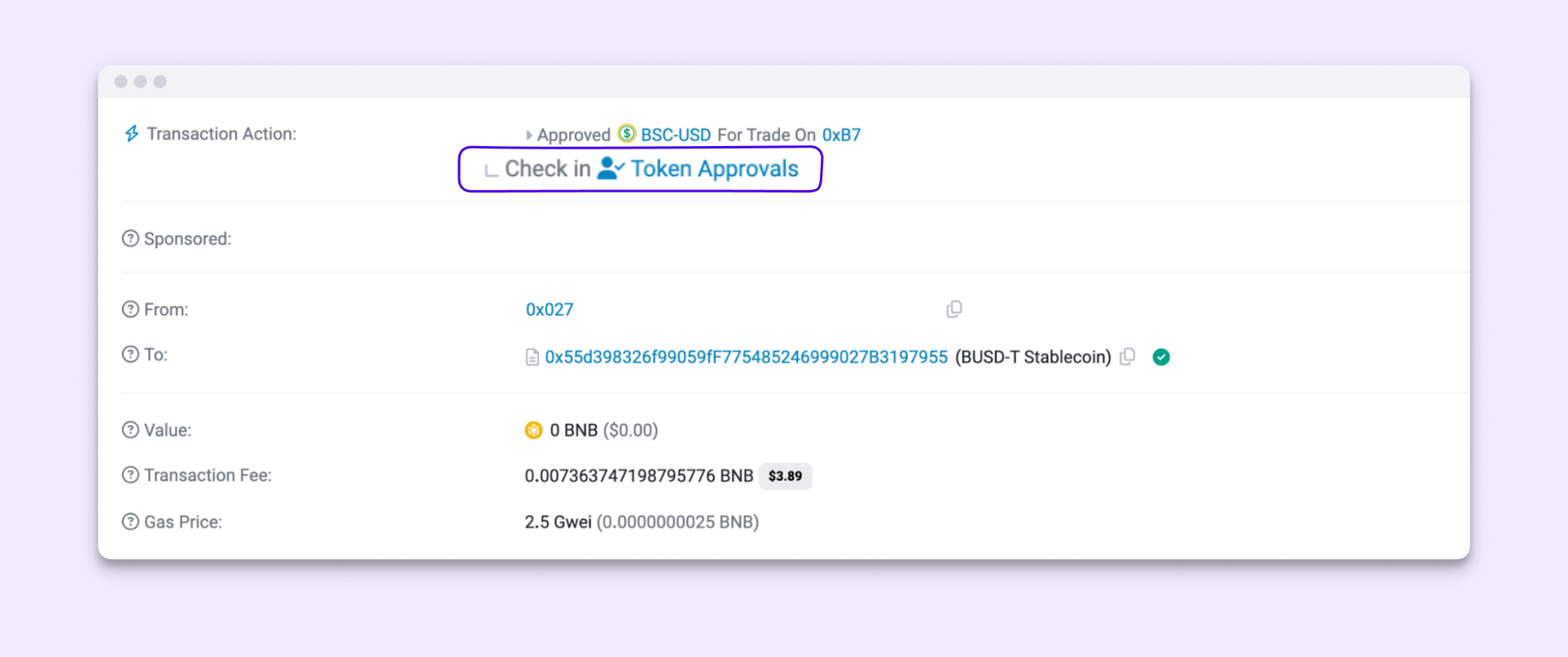Viewport: 1568px width, 657px height.
Task: Expand the Approved action arrow
Action: pyautogui.click(x=528, y=135)
